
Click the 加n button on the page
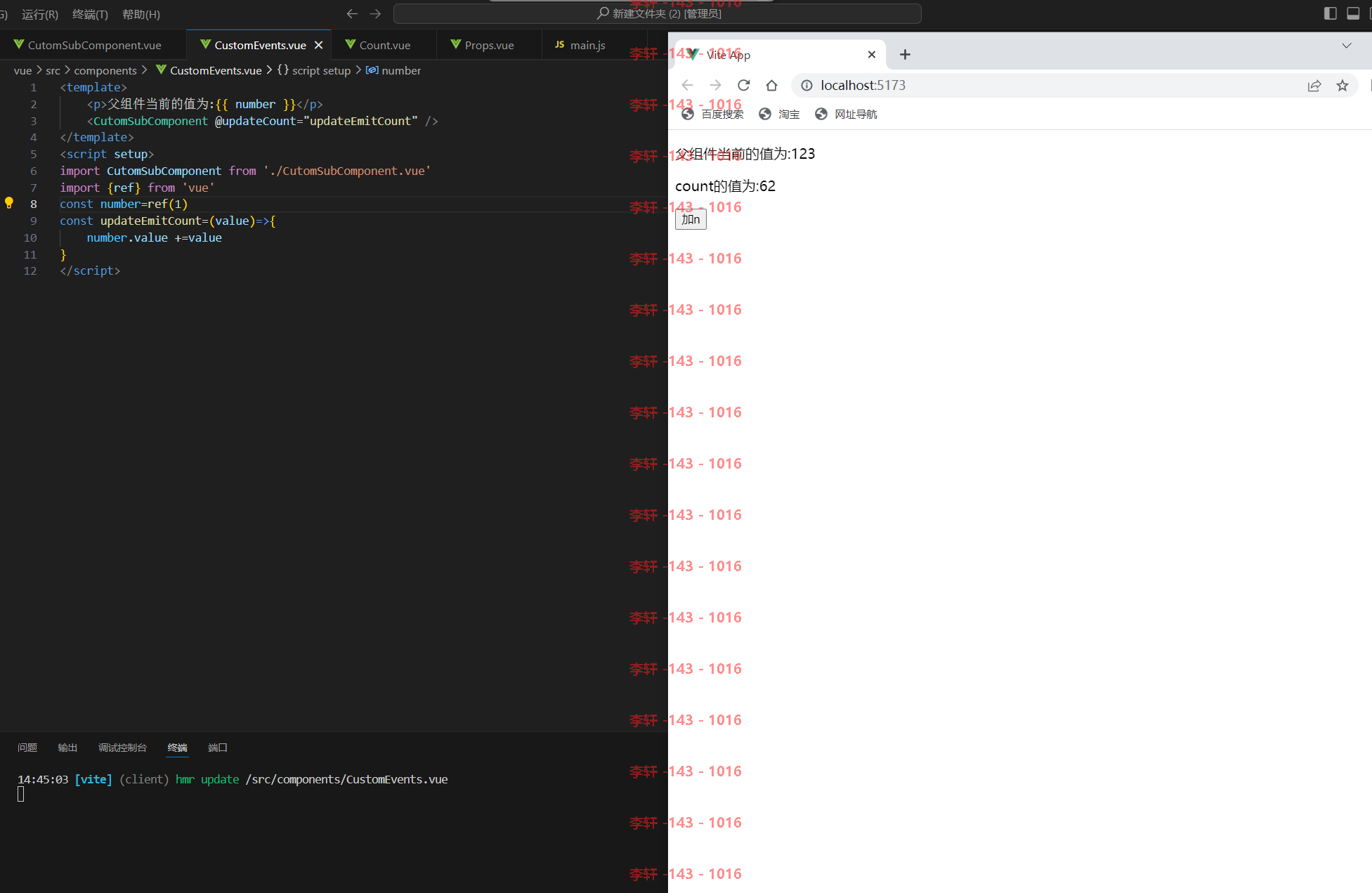click(691, 219)
